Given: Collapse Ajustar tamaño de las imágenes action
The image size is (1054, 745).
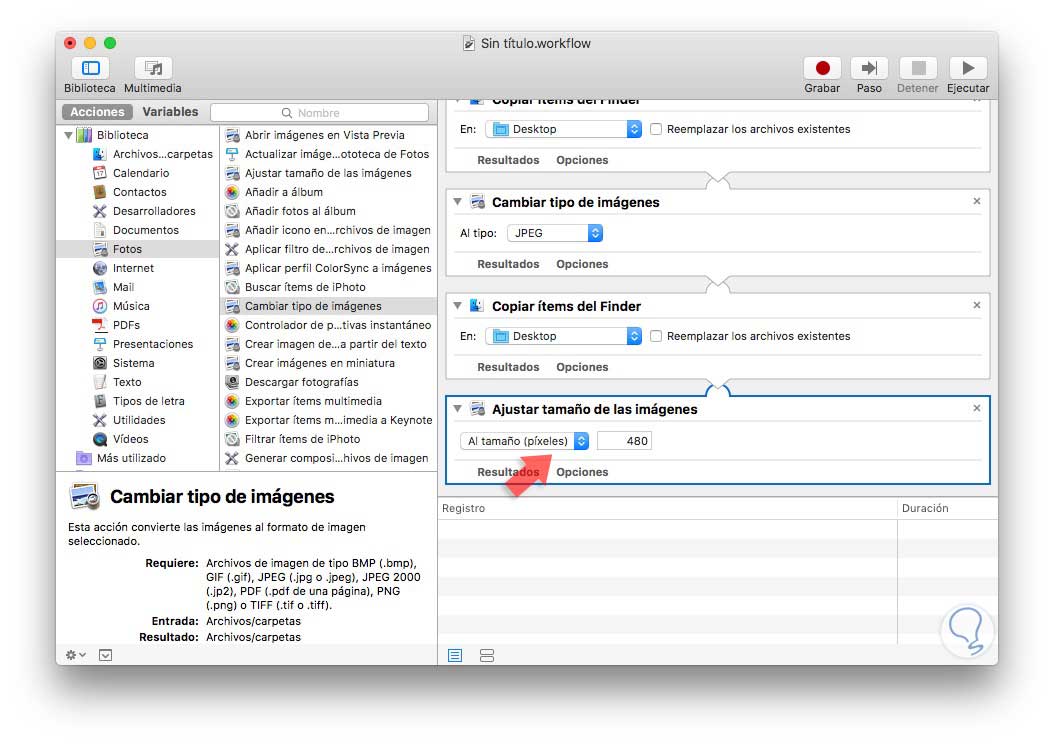Looking at the screenshot, I should pyautogui.click(x=458, y=409).
